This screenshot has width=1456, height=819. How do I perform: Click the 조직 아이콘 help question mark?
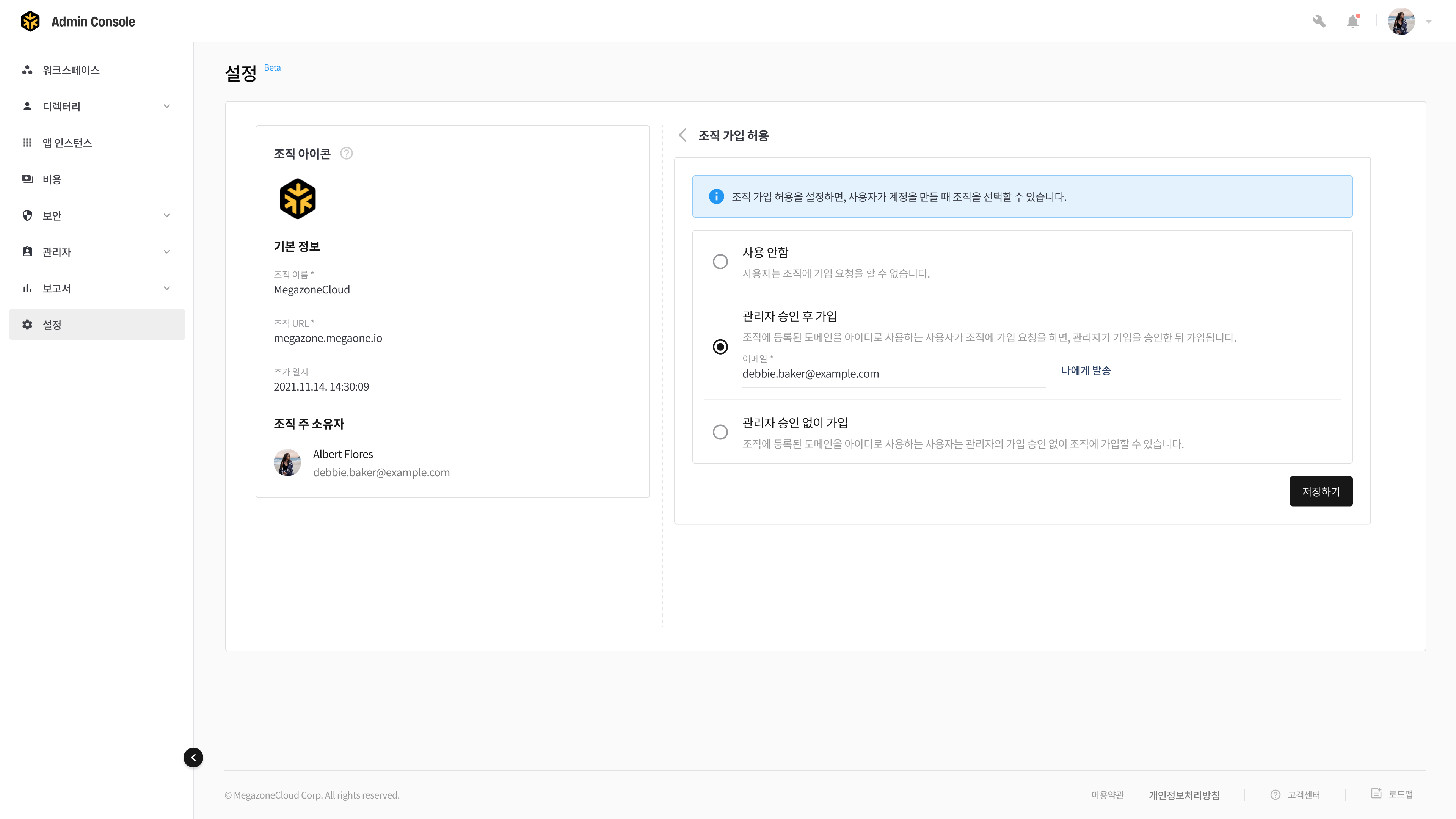click(x=347, y=153)
